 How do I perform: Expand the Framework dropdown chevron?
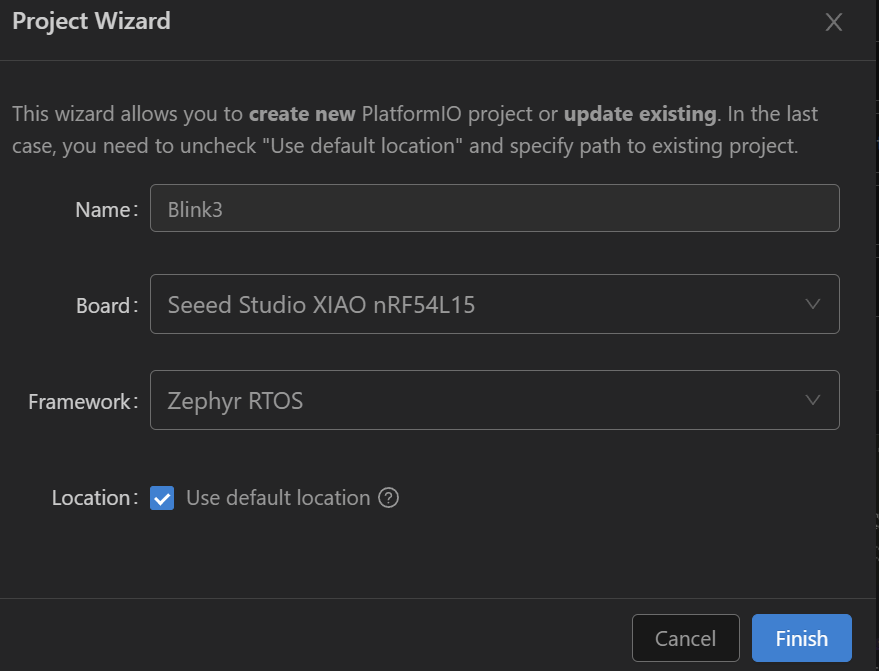click(x=812, y=400)
